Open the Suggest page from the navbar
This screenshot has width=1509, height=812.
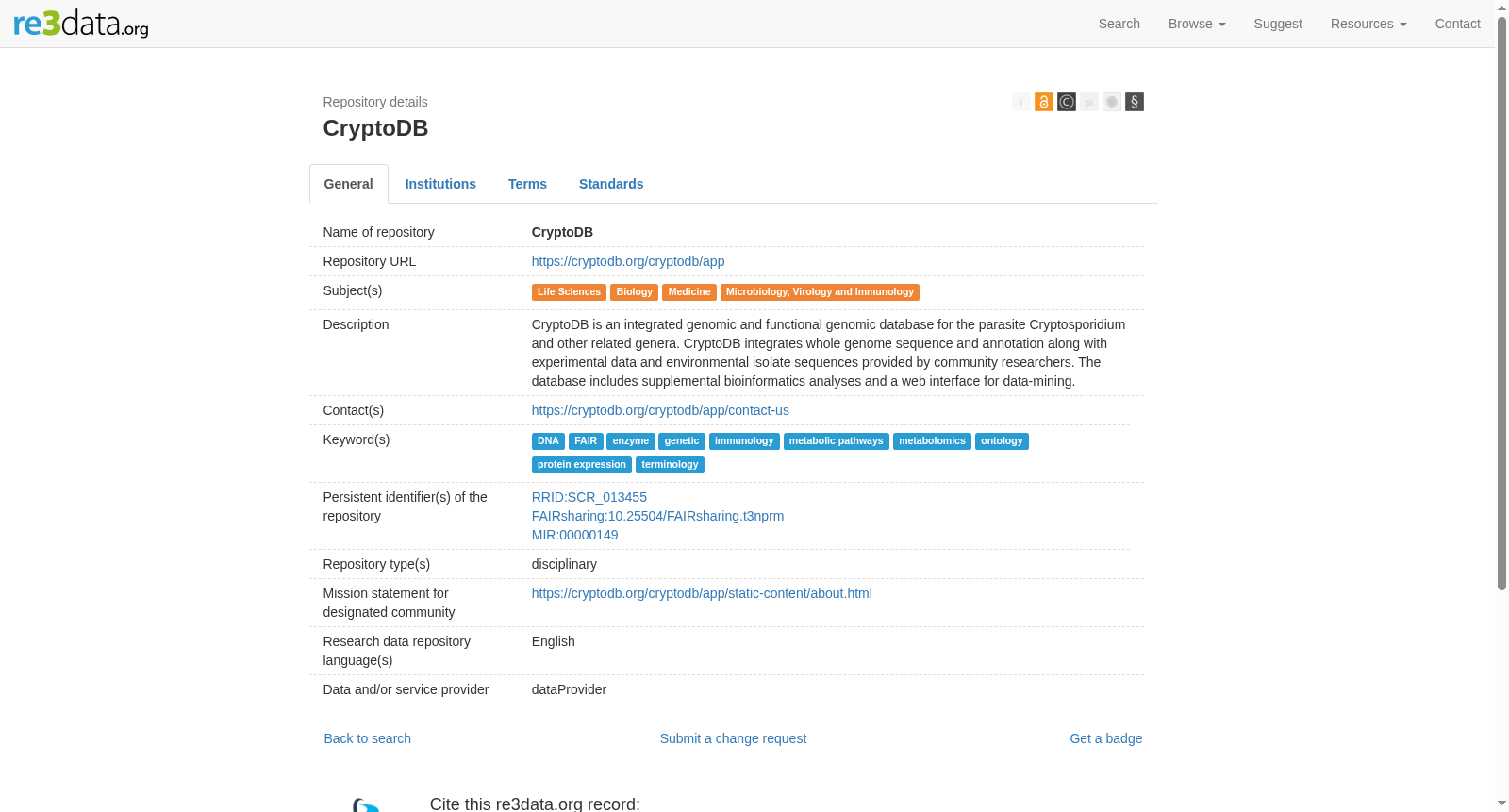point(1278,24)
